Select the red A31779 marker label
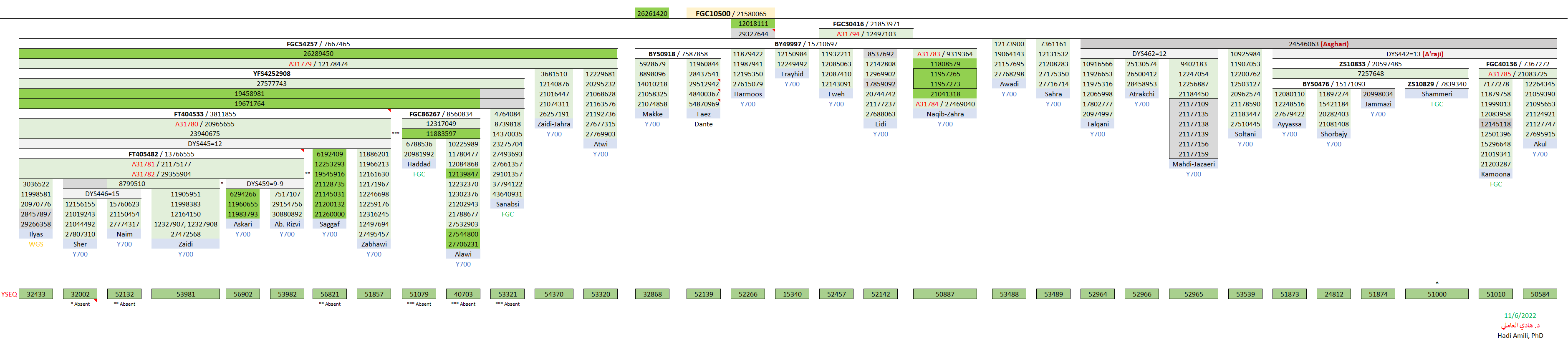Image resolution: width=1568 pixels, height=347 pixels. point(300,64)
